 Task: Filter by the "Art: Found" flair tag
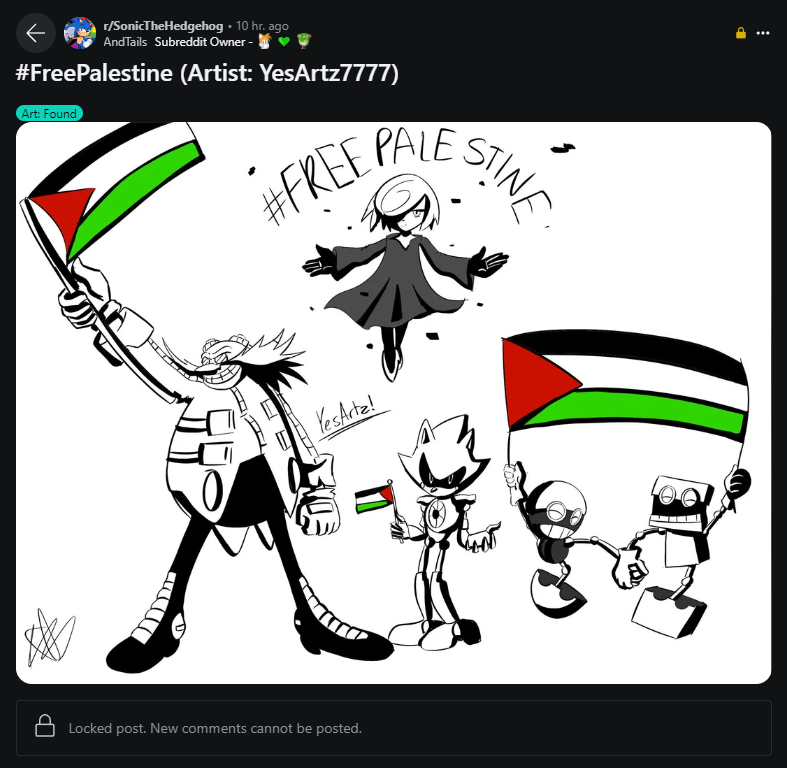(x=49, y=113)
